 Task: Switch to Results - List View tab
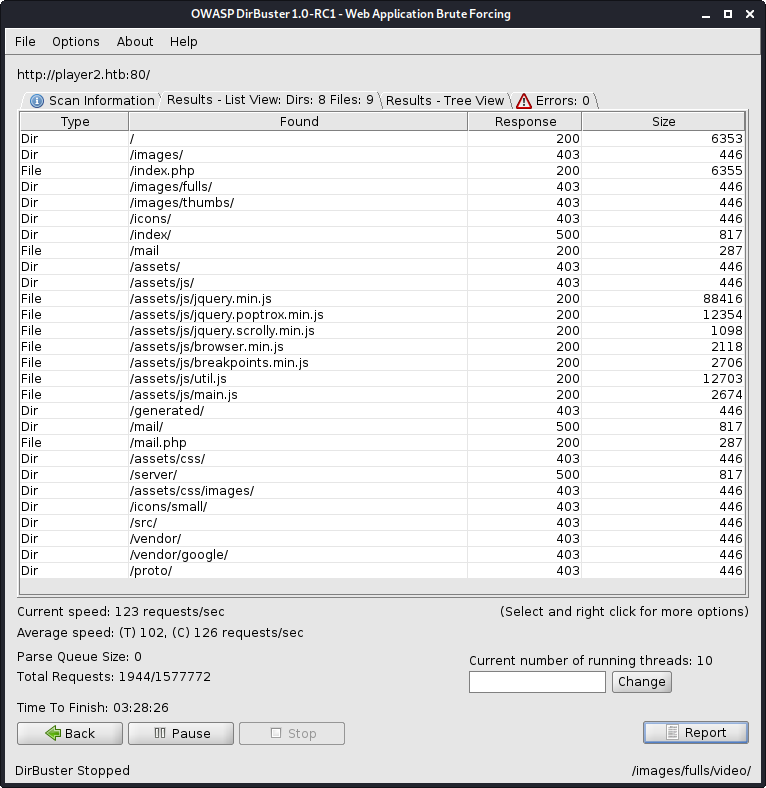pyautogui.click(x=269, y=100)
